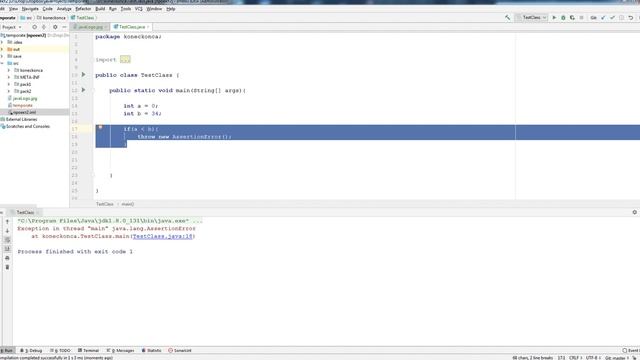Click the Git commit checkmark icon
The height and width of the screenshot is (360, 640).
click(612, 18)
